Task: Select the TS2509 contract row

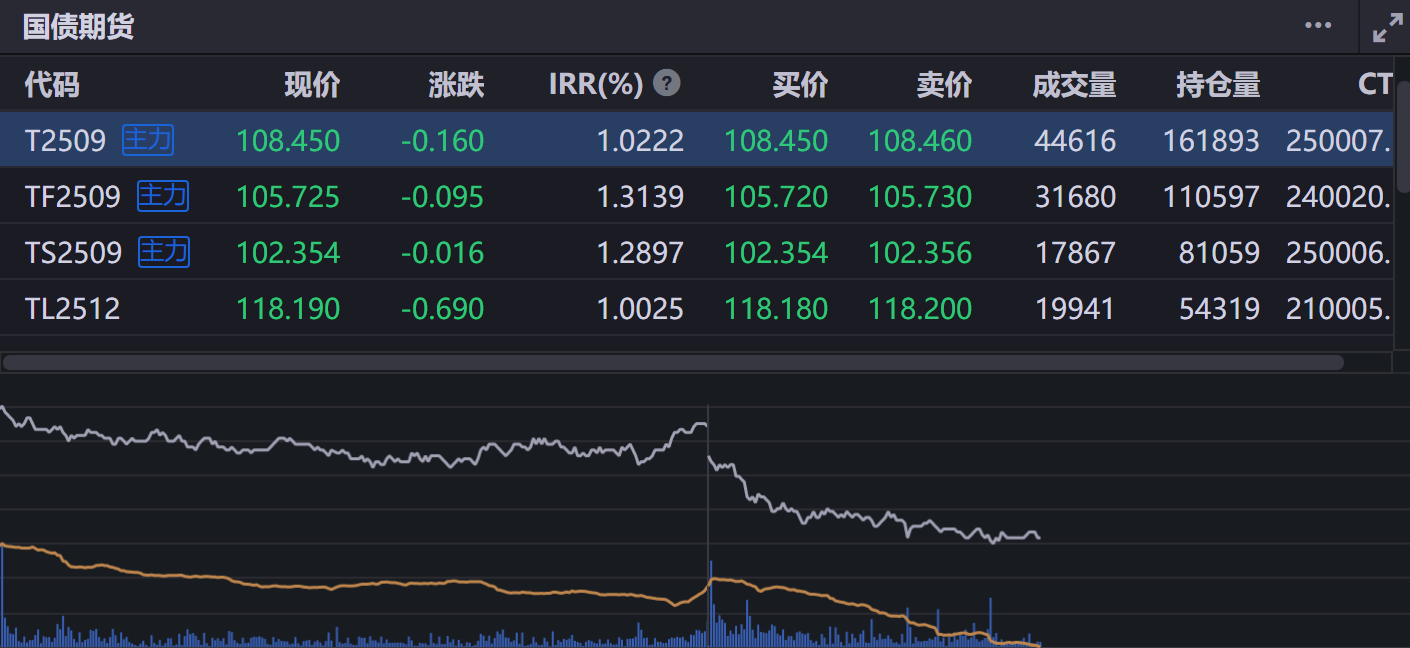Action: coord(697,252)
